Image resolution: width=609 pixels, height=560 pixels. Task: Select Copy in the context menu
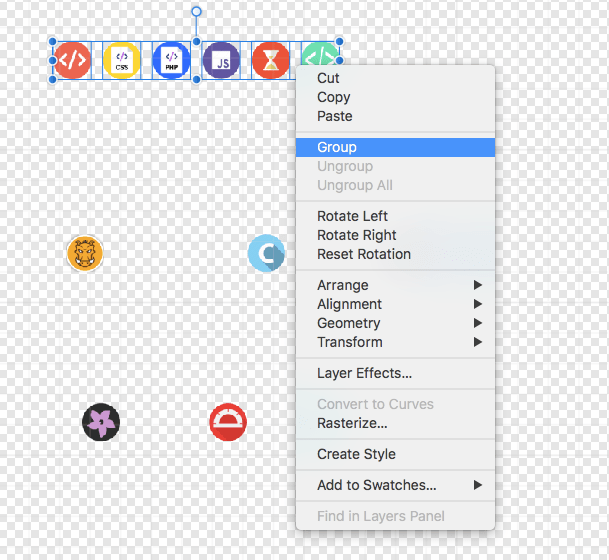point(333,97)
